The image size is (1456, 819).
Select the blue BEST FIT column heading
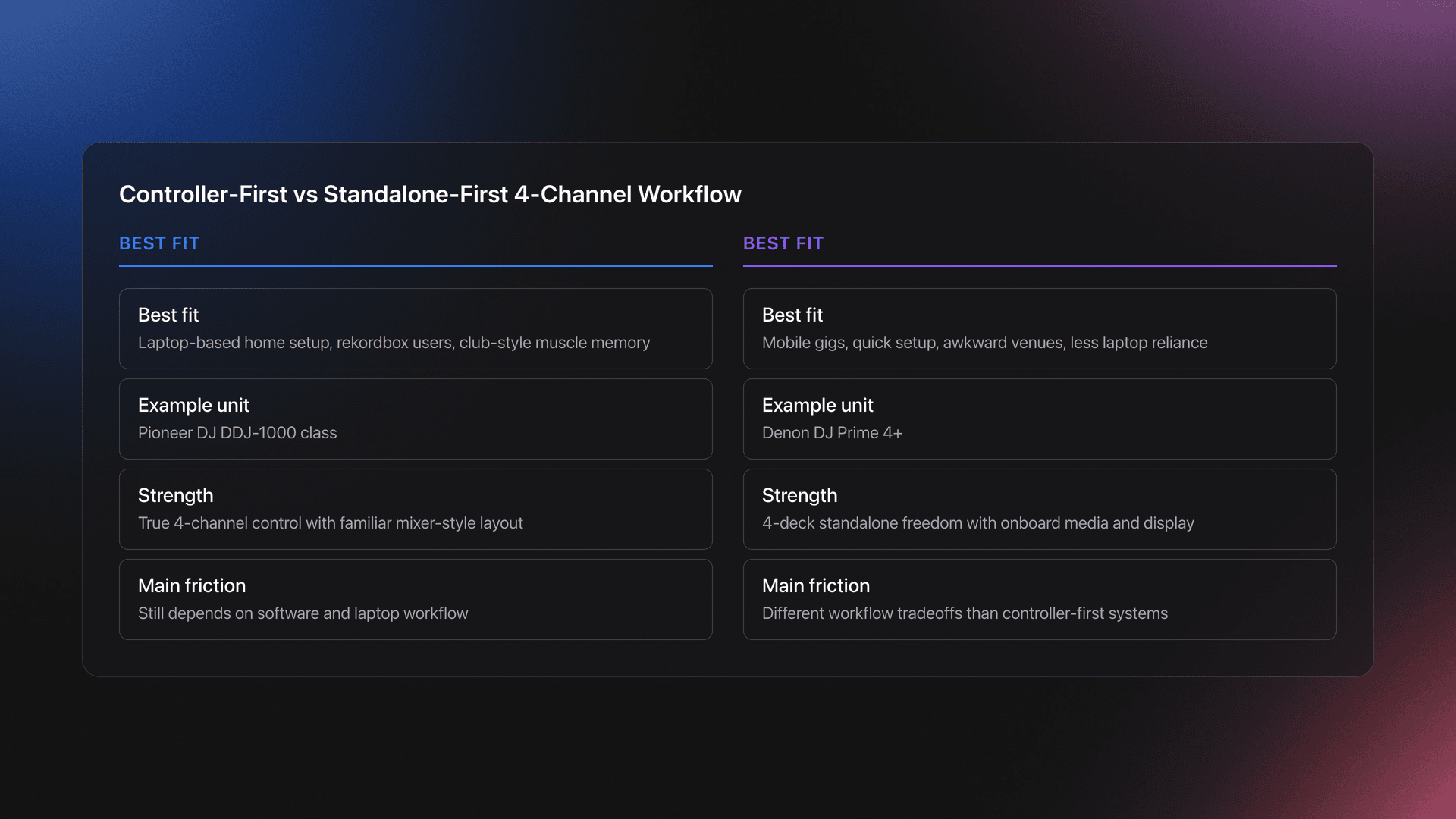159,243
